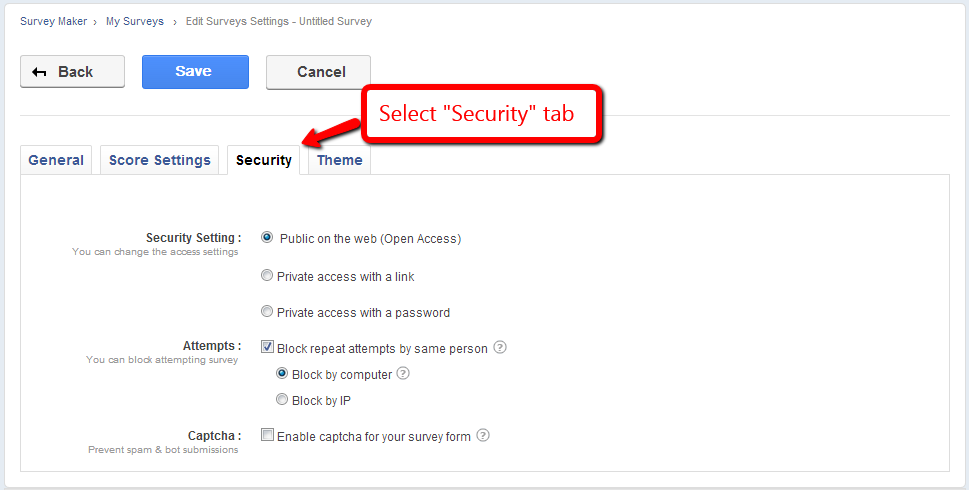Screen dimensions: 969x490
Task: Open the Theme tab
Action: point(339,160)
